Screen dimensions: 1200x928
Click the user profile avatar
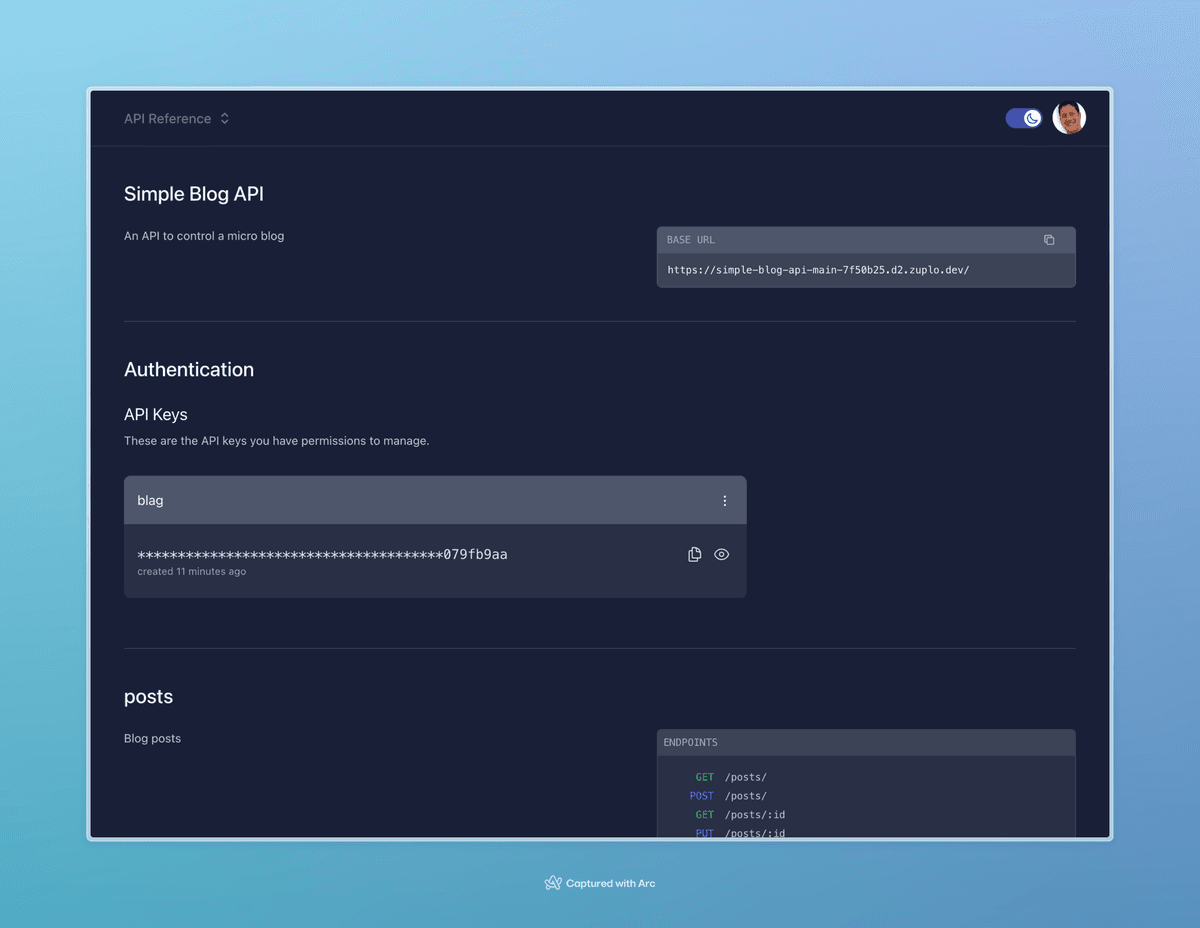pos(1069,118)
